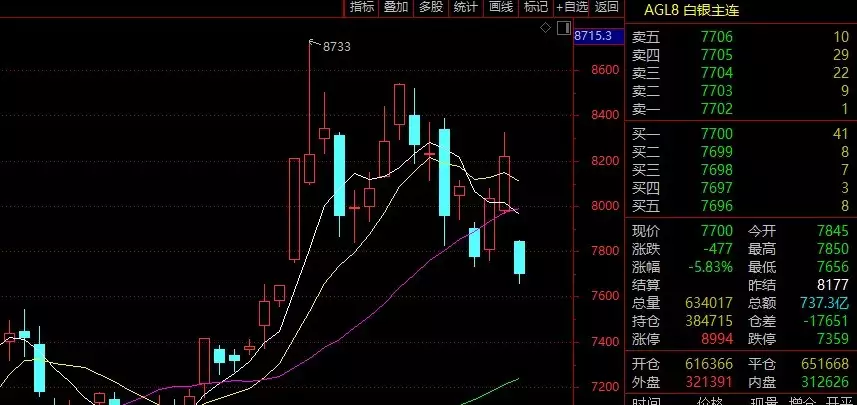Image resolution: width=857 pixels, height=405 pixels.
Task: Click the 卖一 ask price 7702
Action: click(x=717, y=109)
